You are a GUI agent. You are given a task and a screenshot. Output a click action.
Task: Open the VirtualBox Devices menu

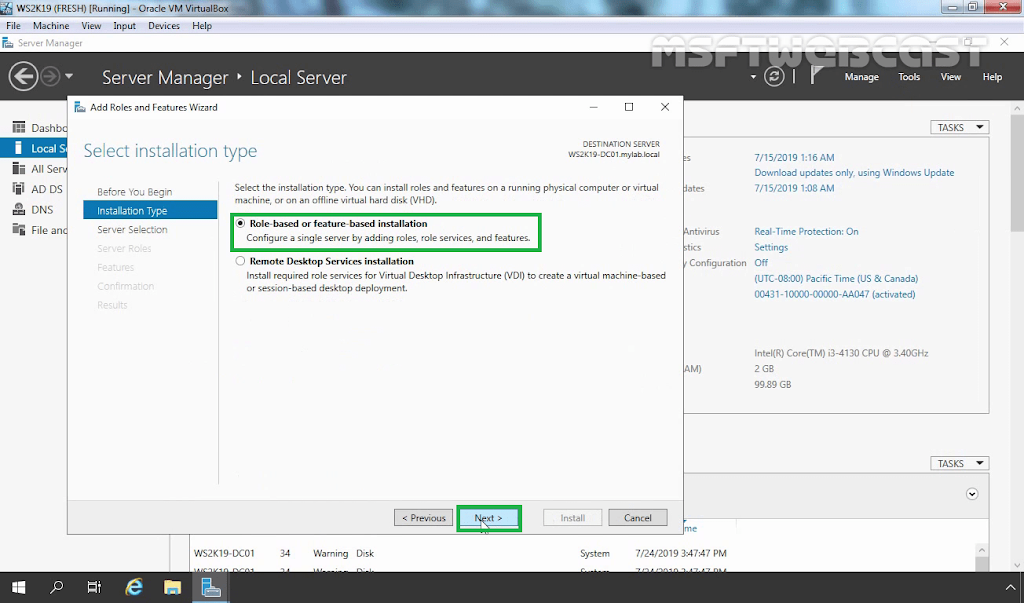[x=164, y=25]
